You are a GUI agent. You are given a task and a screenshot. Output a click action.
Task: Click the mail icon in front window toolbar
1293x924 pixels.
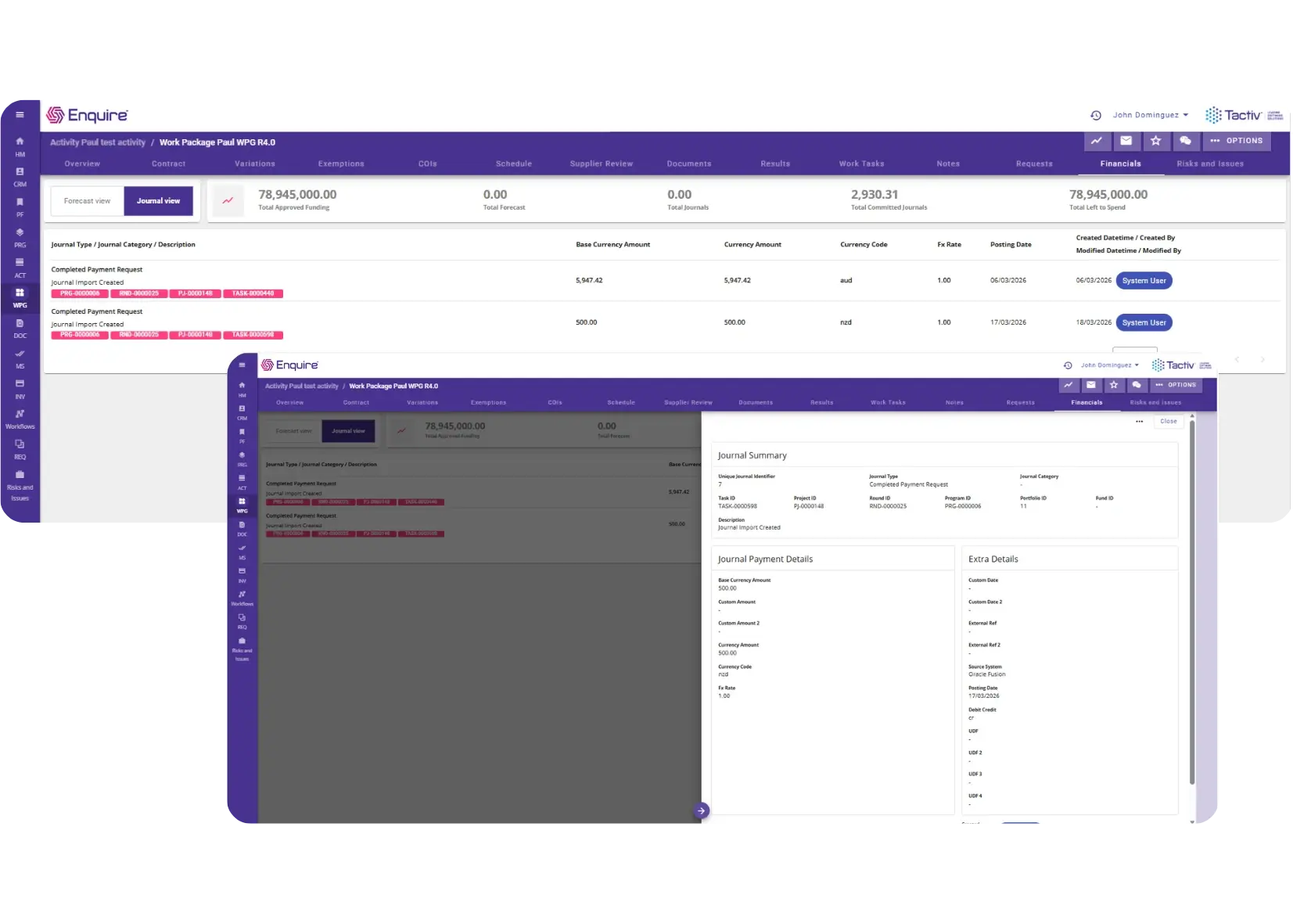click(1091, 385)
